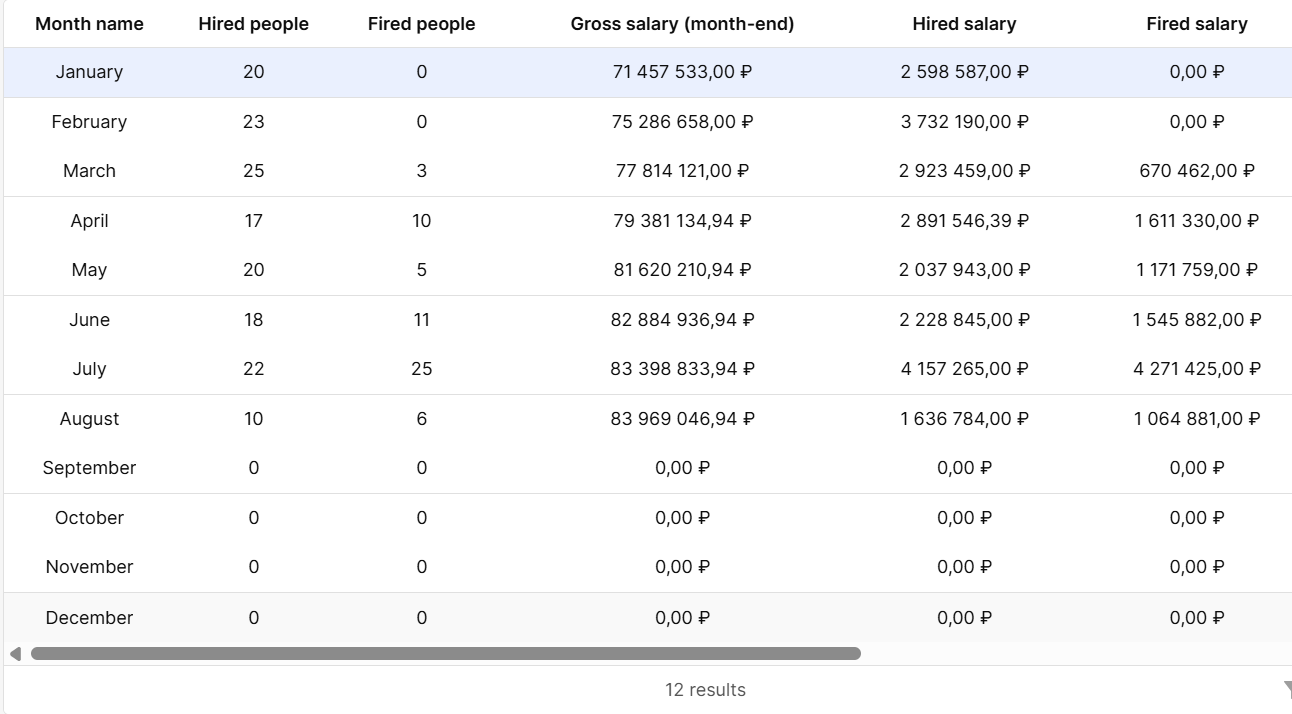Click the Gross salary (month-end) header

(682, 24)
